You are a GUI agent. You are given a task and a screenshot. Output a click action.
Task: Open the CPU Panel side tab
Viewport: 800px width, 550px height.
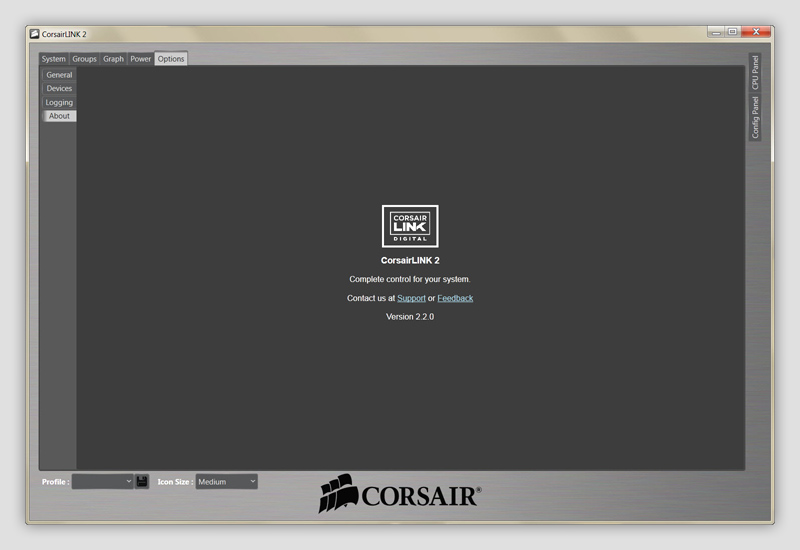pos(755,72)
